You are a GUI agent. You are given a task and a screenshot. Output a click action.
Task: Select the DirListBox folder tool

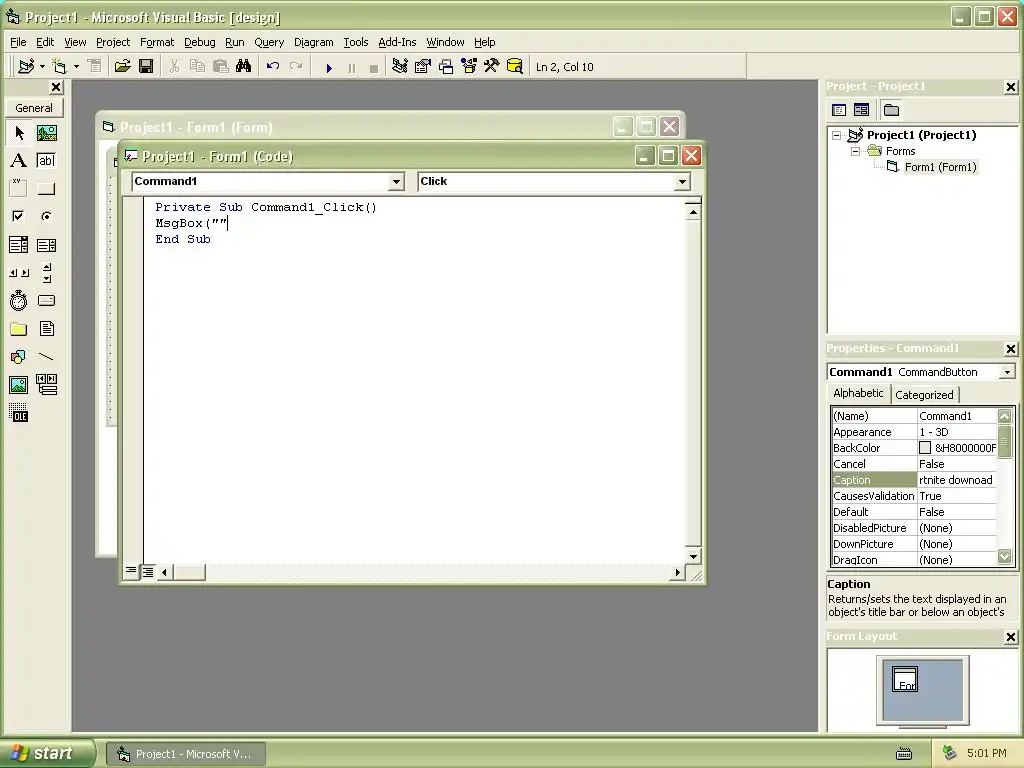(x=19, y=328)
